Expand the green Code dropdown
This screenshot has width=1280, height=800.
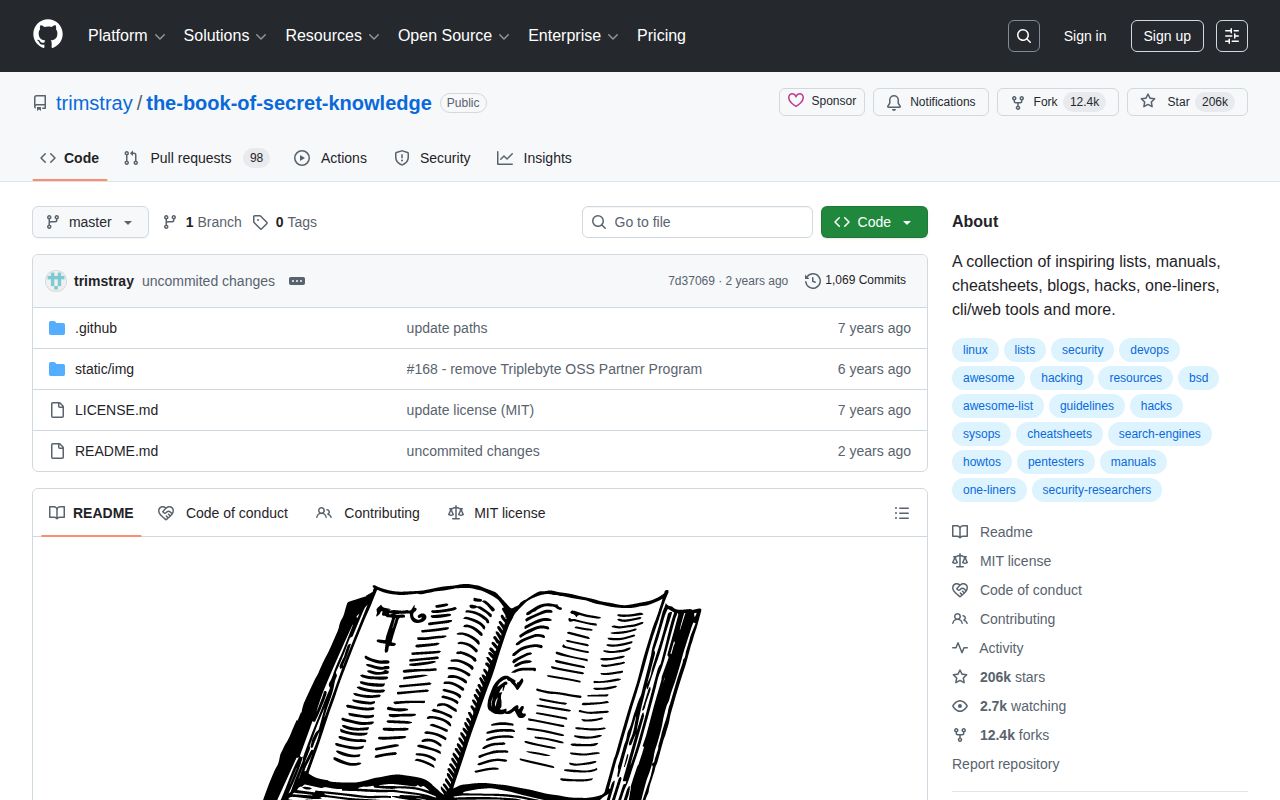point(873,222)
